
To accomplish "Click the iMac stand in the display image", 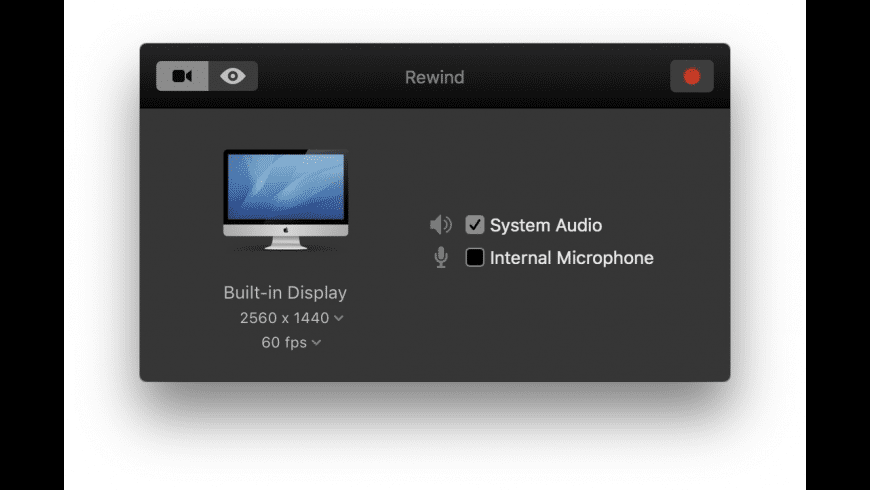I will pyautogui.click(x=285, y=243).
